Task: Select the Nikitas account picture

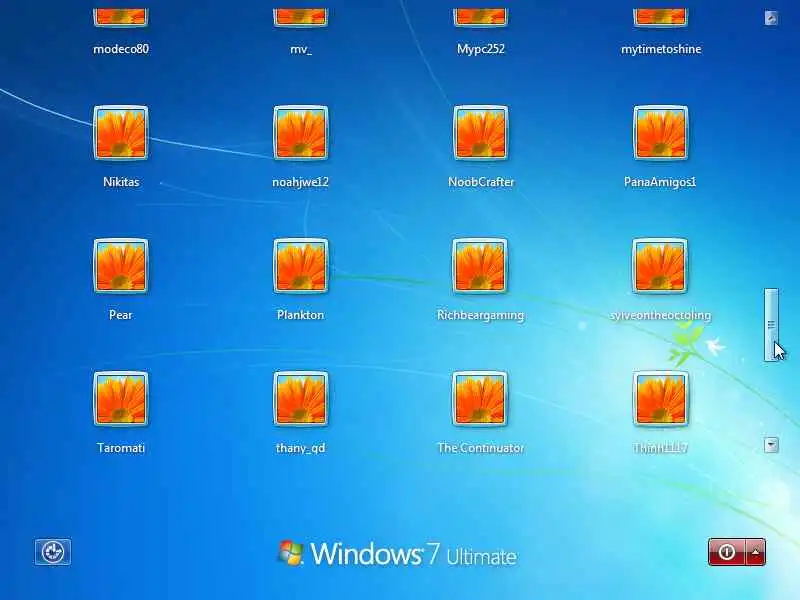Action: coord(121,133)
